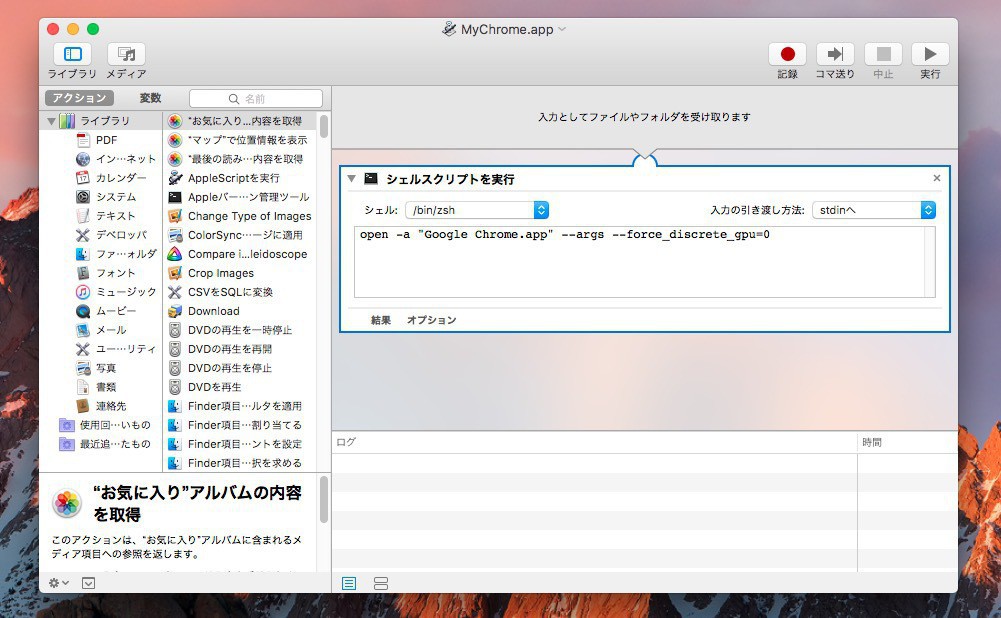Select the ムービー category
The width and height of the screenshot is (1001, 618).
click(107, 311)
